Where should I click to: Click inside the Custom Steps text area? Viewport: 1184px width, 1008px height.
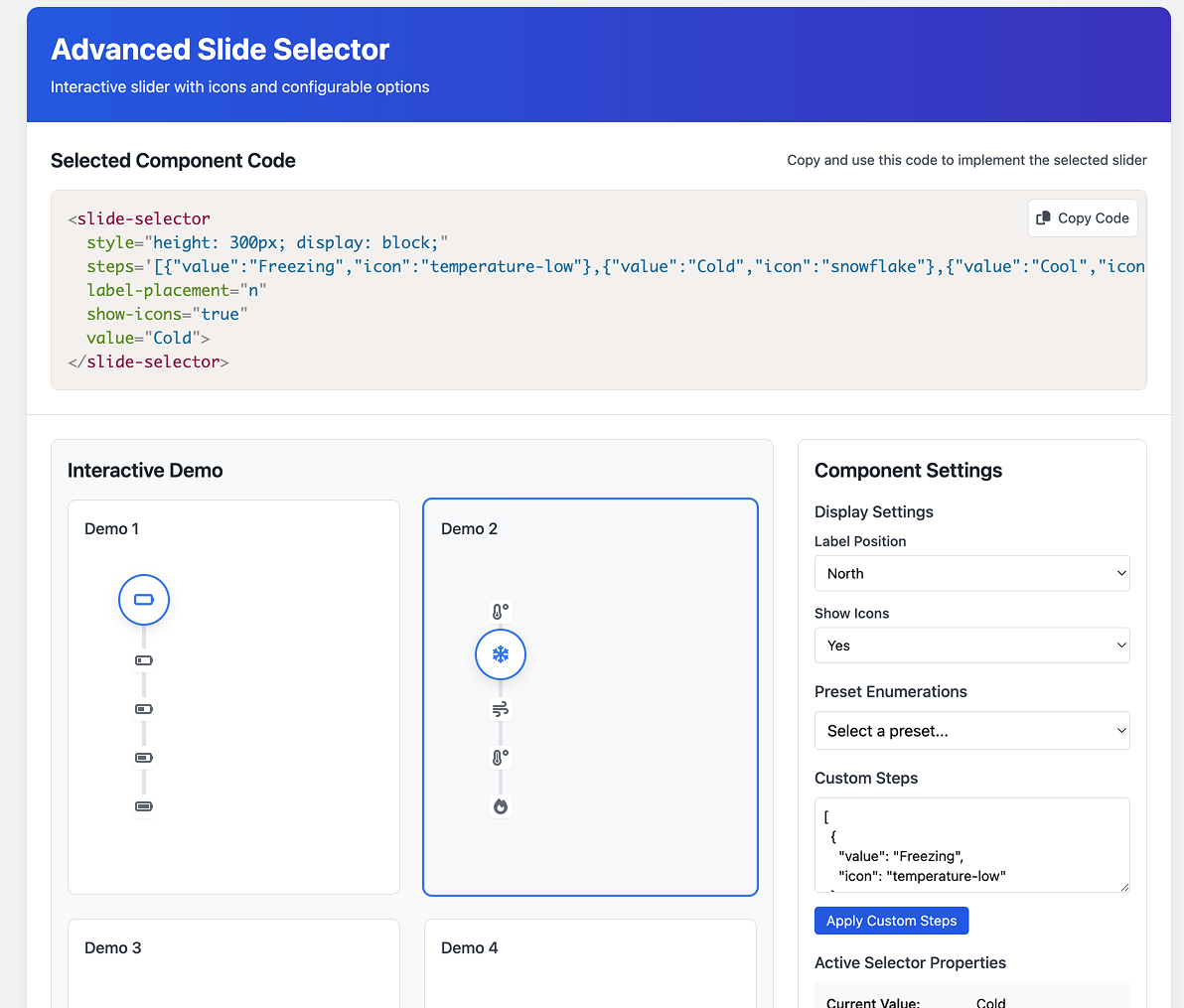(x=971, y=844)
